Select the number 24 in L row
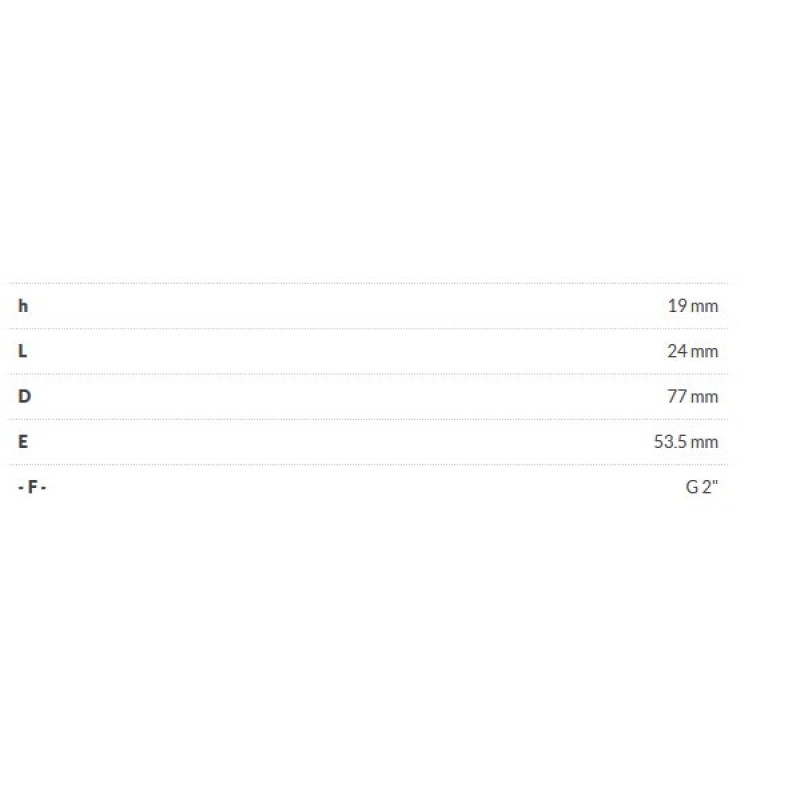This screenshot has height=800, width=800. click(677, 351)
